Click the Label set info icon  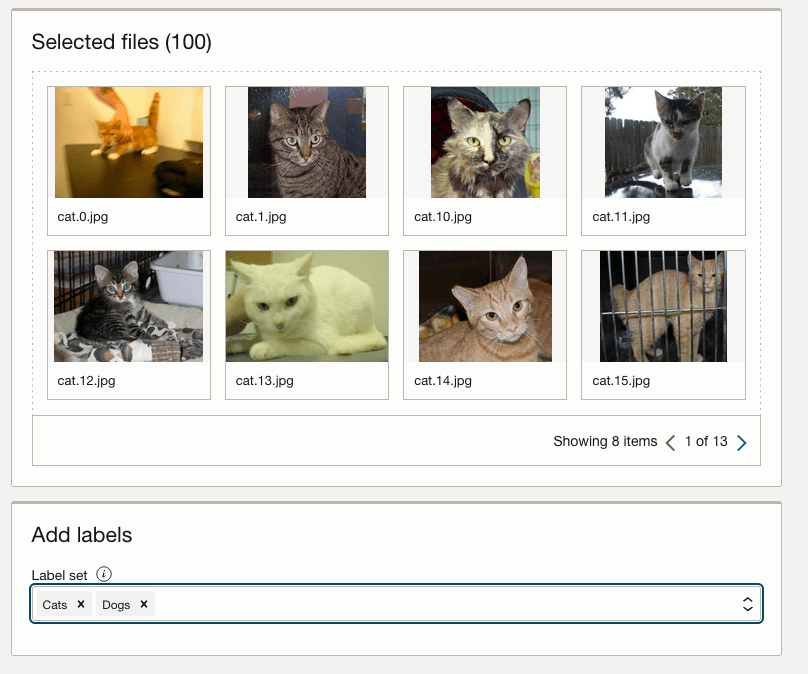104,574
